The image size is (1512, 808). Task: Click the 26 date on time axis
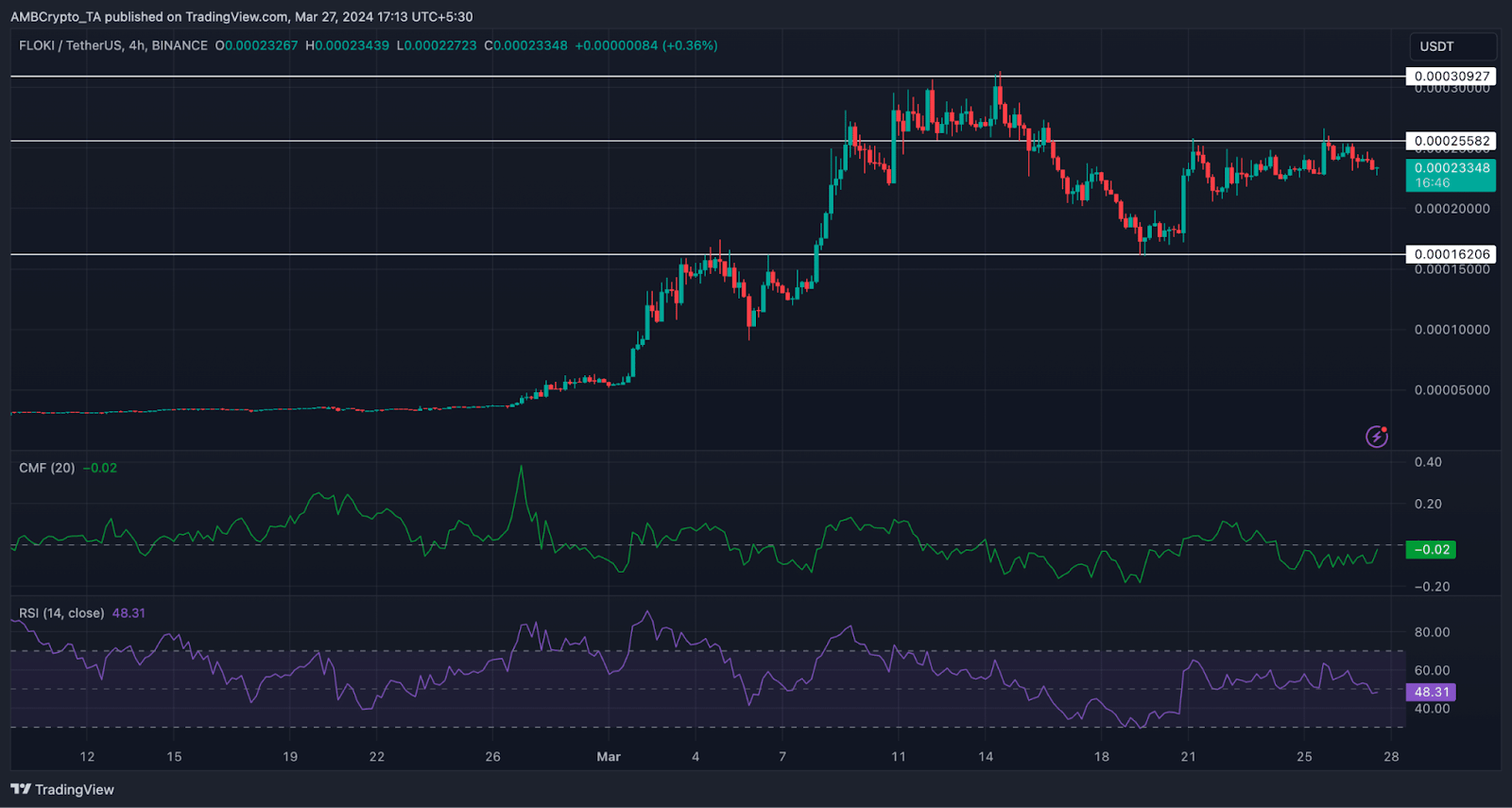[492, 756]
